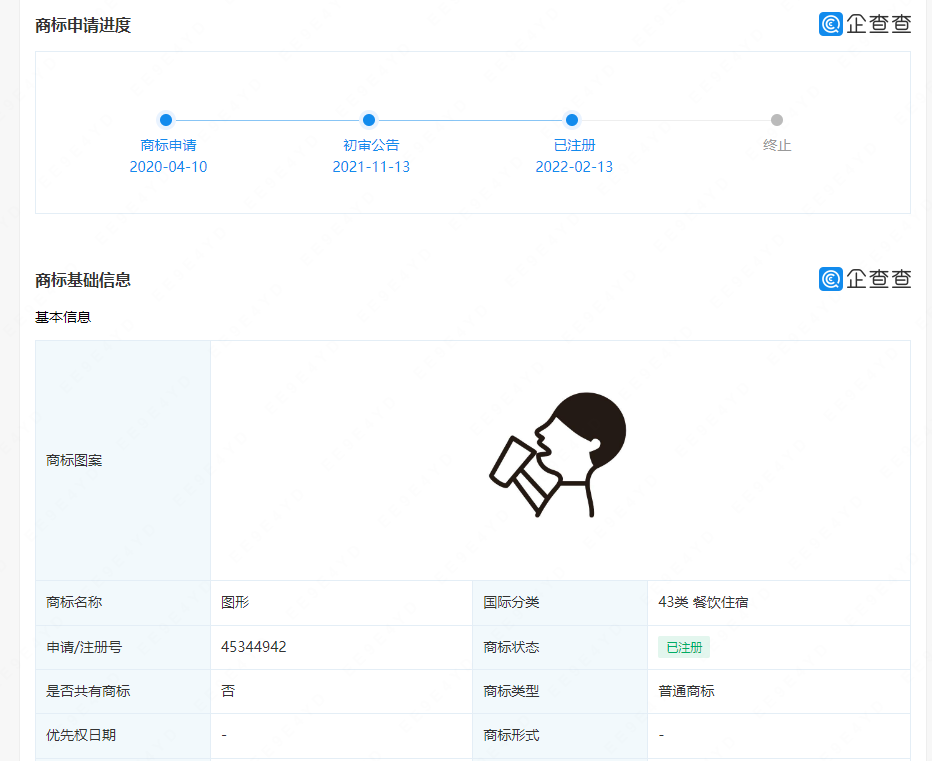
Task: Click the 2022-02-13 registration date
Action: [574, 167]
